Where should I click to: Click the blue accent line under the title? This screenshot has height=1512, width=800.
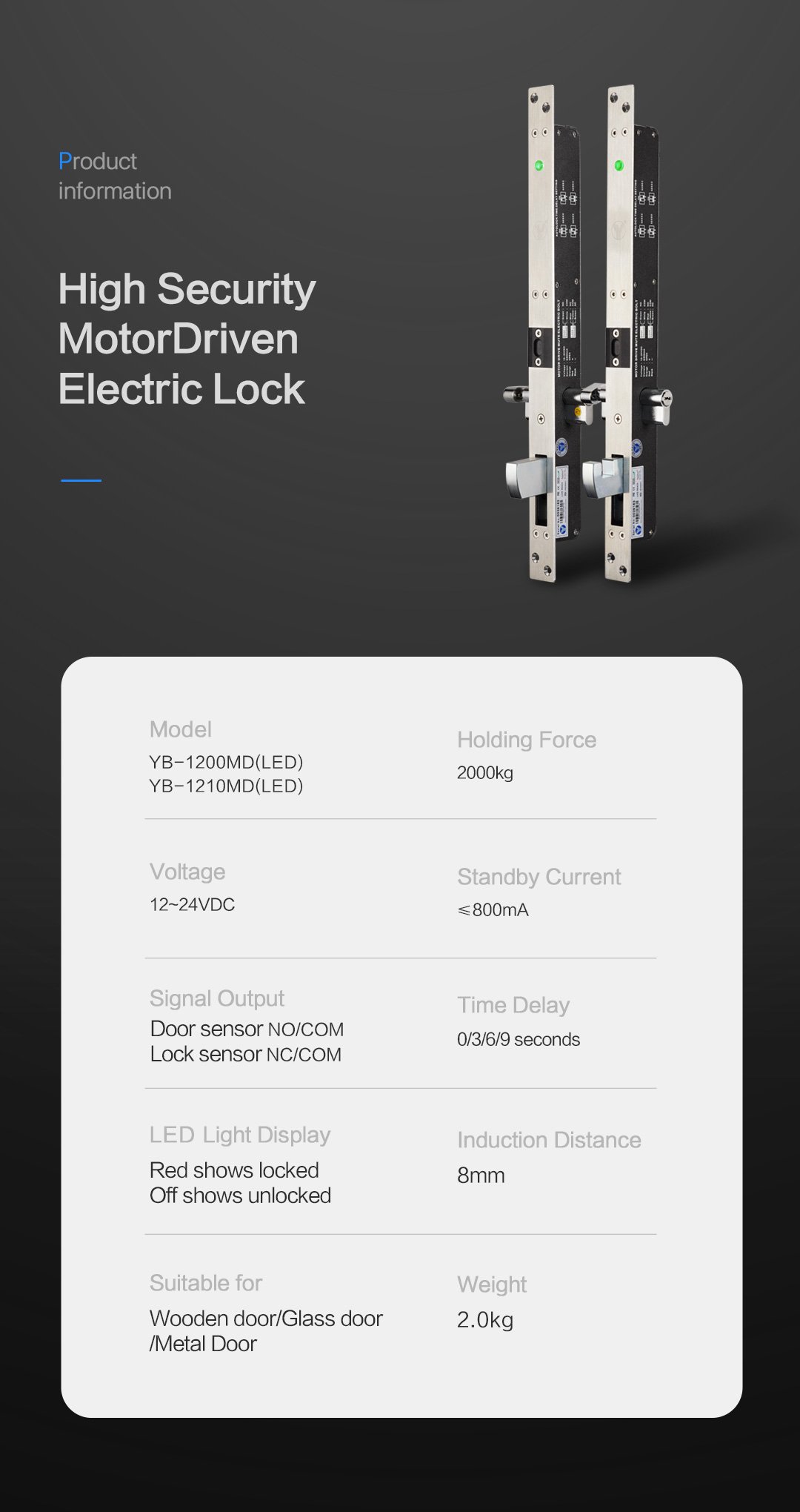[81, 480]
